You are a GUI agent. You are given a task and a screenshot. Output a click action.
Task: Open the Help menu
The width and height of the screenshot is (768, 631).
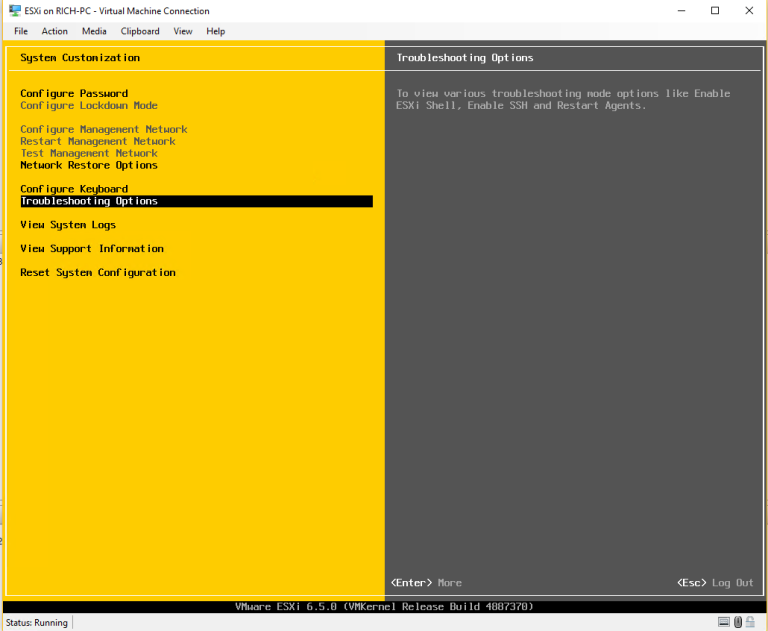point(216,31)
